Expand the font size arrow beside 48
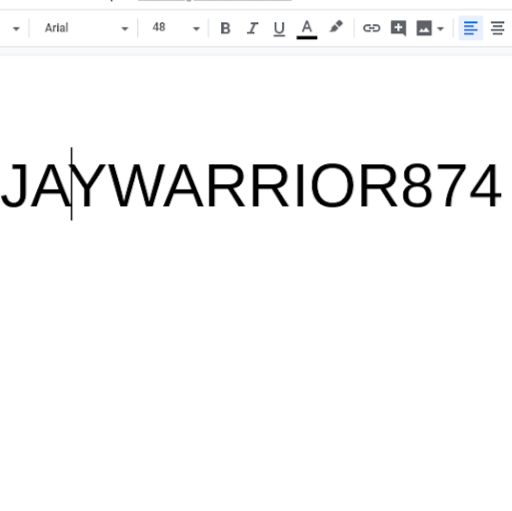 click(196, 29)
